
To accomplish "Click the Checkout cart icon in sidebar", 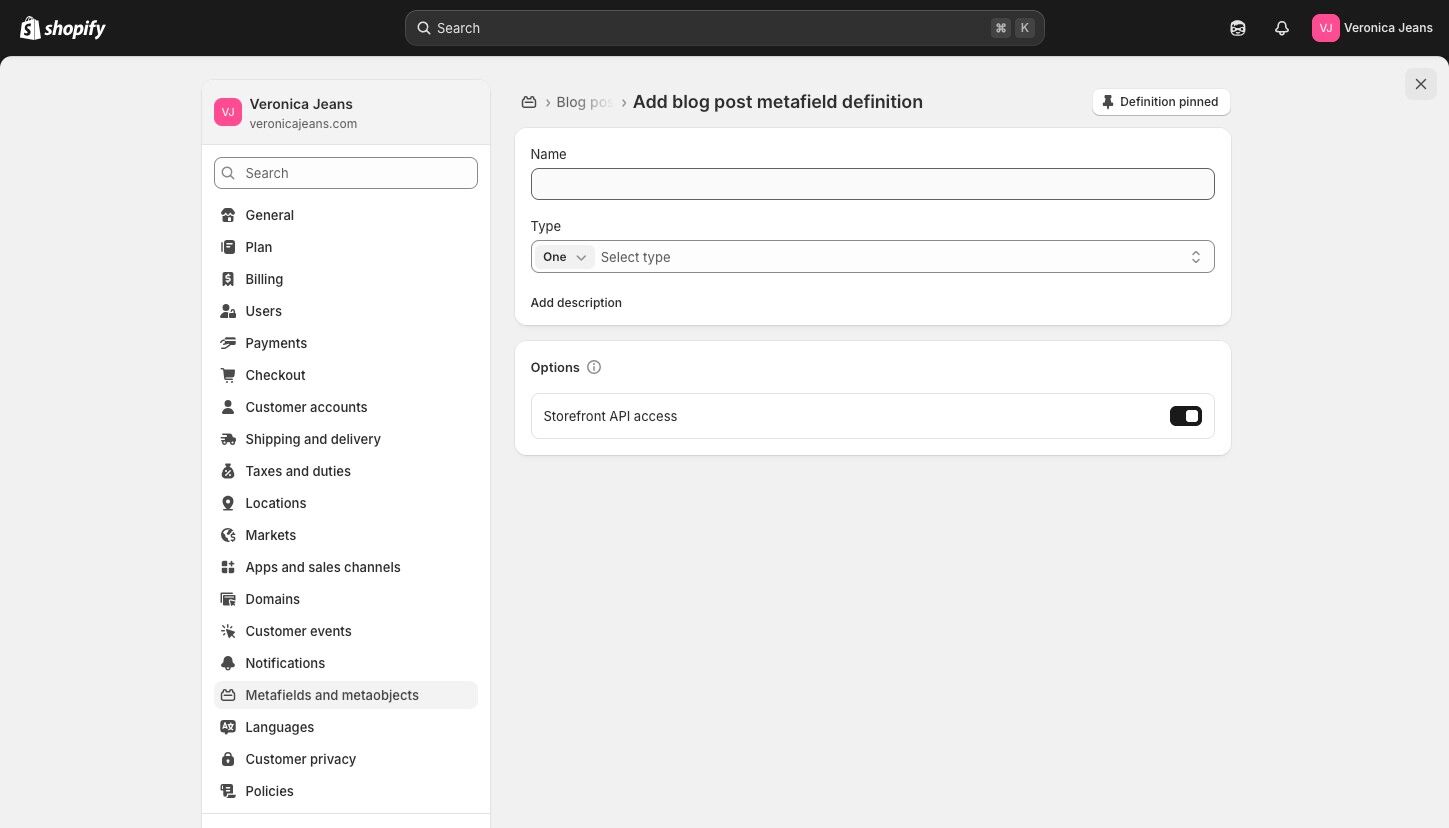I will pyautogui.click(x=228, y=375).
